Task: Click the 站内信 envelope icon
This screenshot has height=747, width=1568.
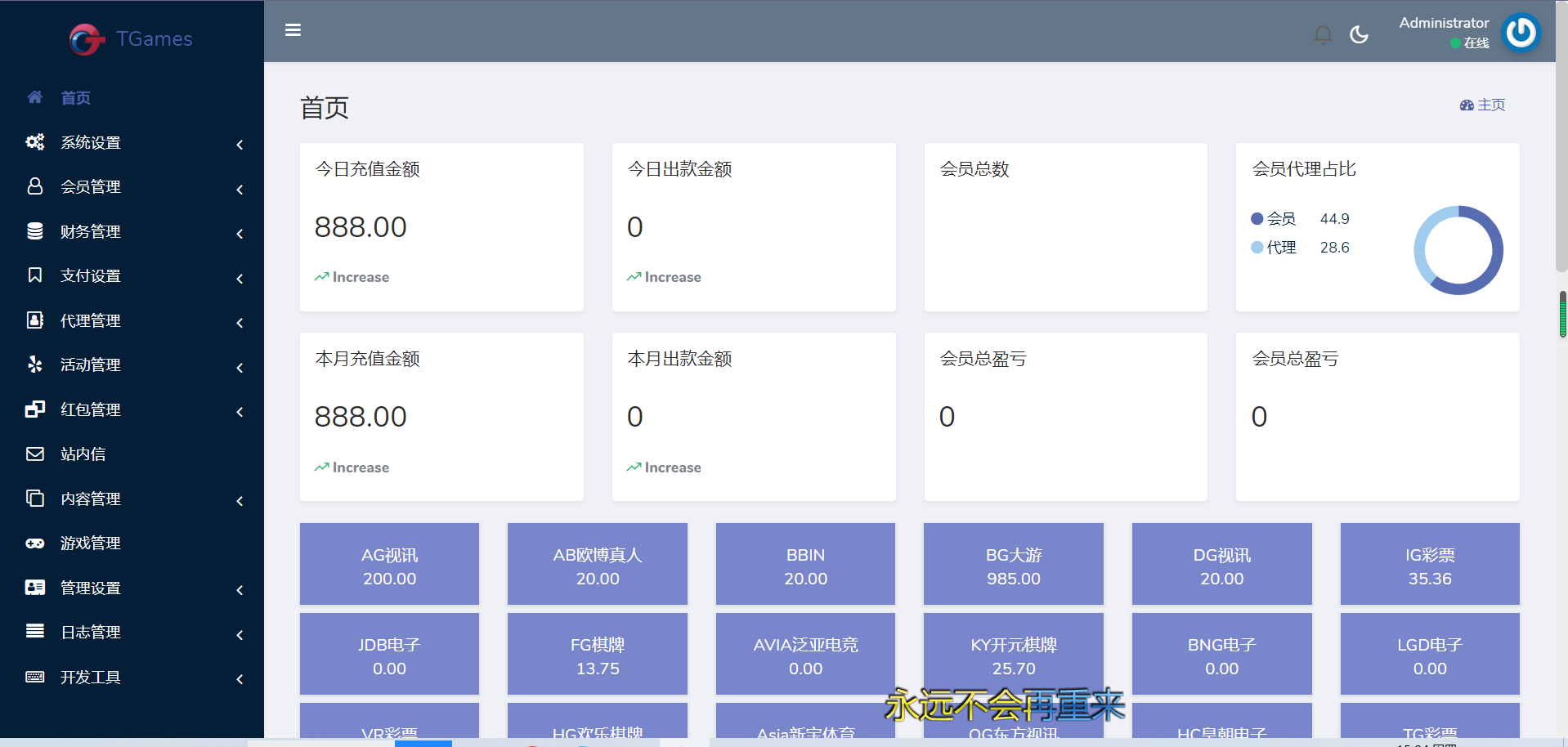Action: [x=35, y=454]
